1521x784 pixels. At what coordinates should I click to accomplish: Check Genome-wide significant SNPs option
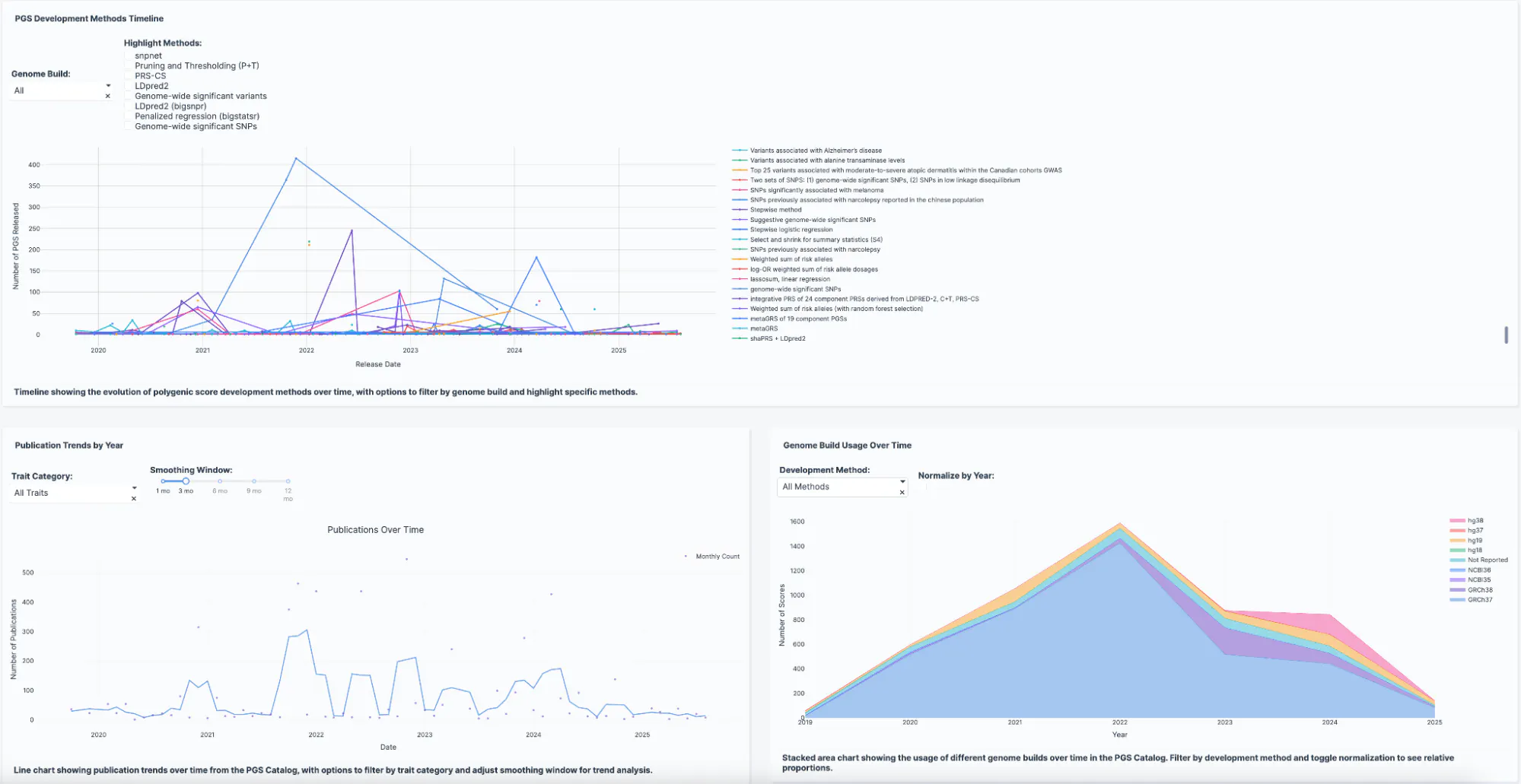pos(129,126)
